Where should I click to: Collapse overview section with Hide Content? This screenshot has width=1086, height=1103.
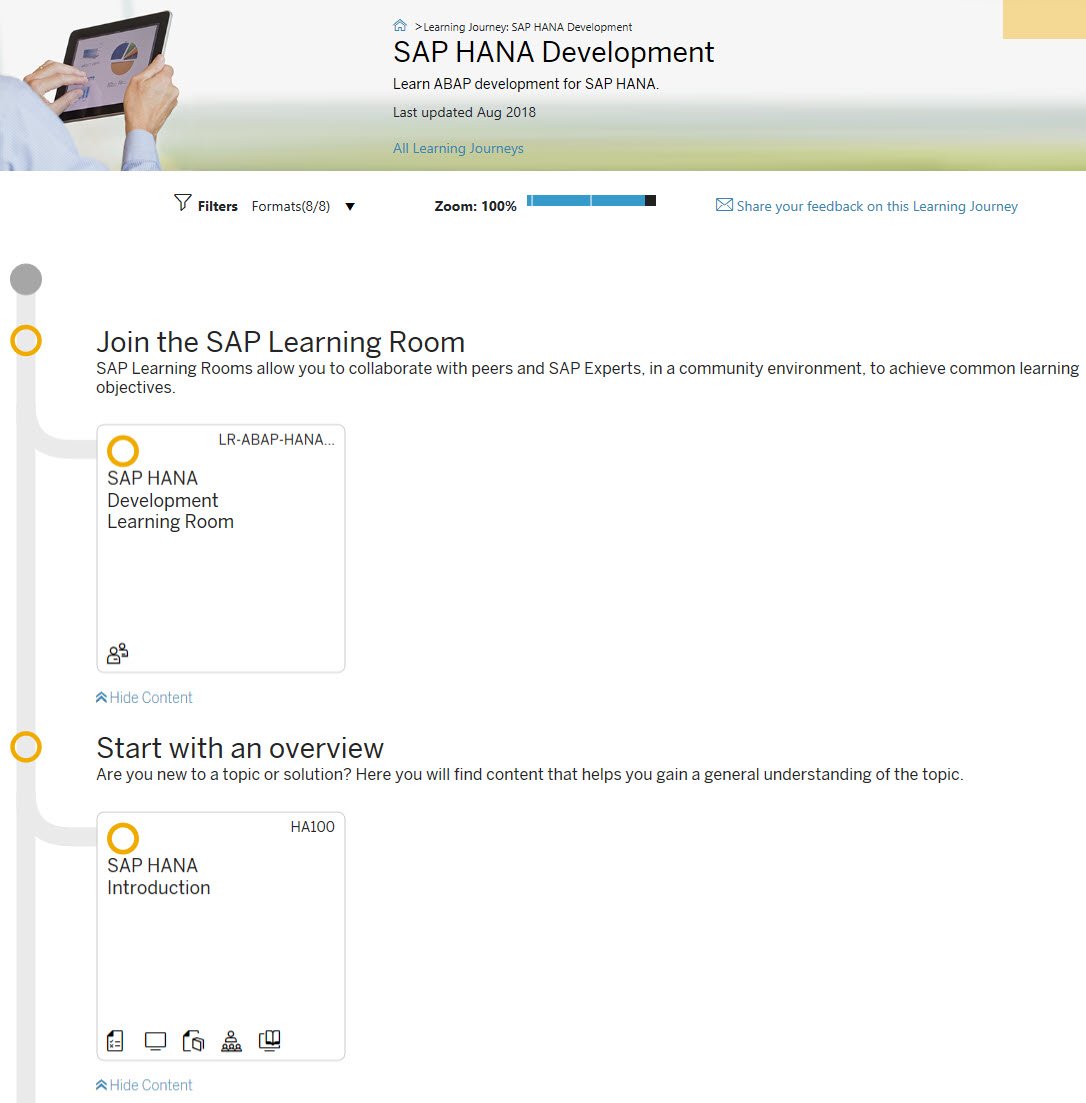[x=144, y=1085]
